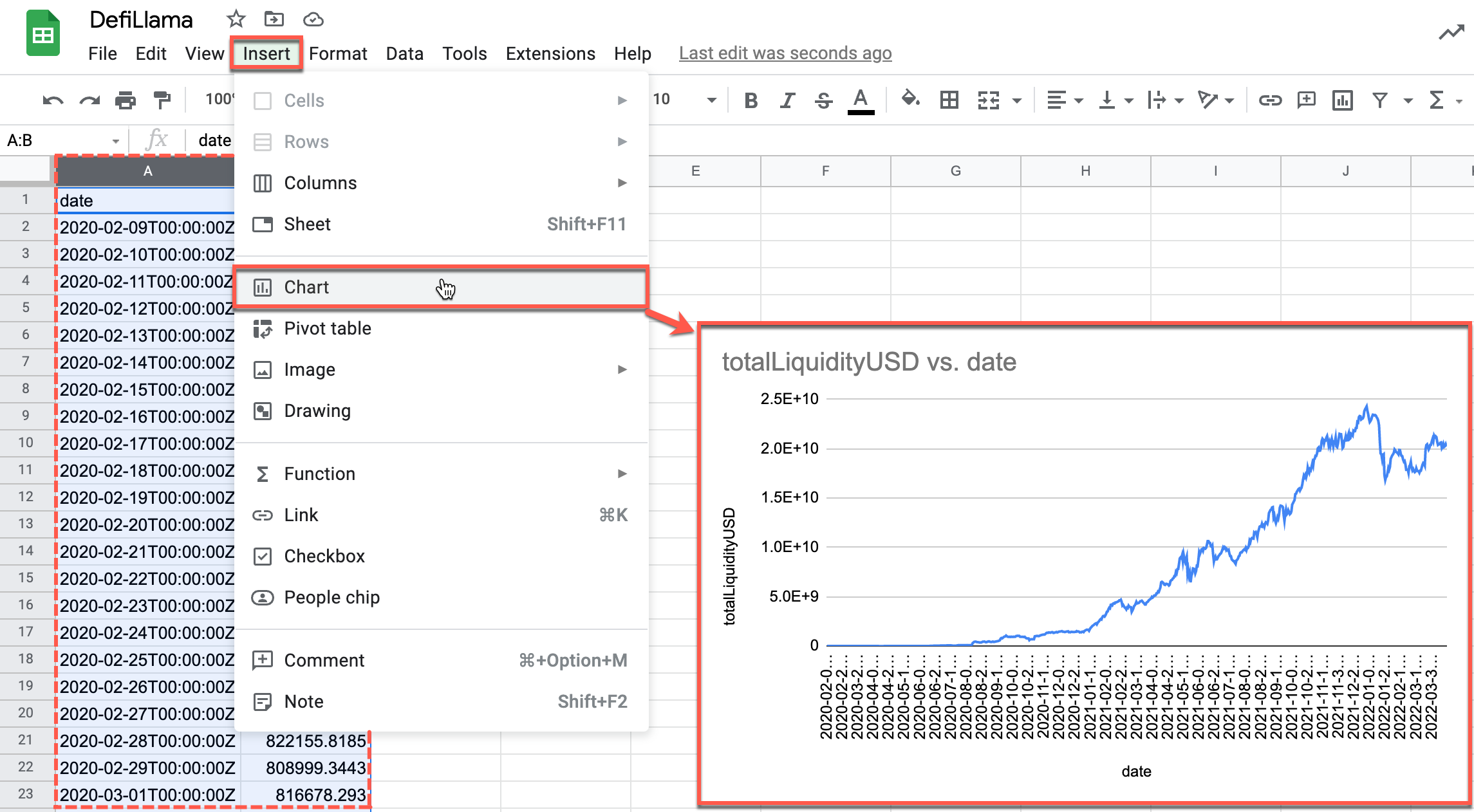Viewport: 1474px width, 812px height.
Task: Click the fill color bucket icon
Action: point(910,100)
